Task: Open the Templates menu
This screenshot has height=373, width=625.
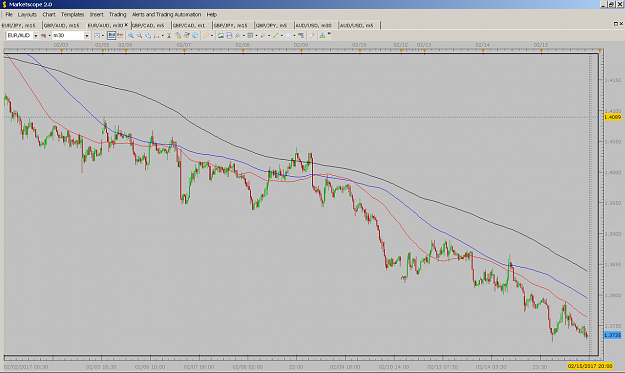Action: coord(72,14)
